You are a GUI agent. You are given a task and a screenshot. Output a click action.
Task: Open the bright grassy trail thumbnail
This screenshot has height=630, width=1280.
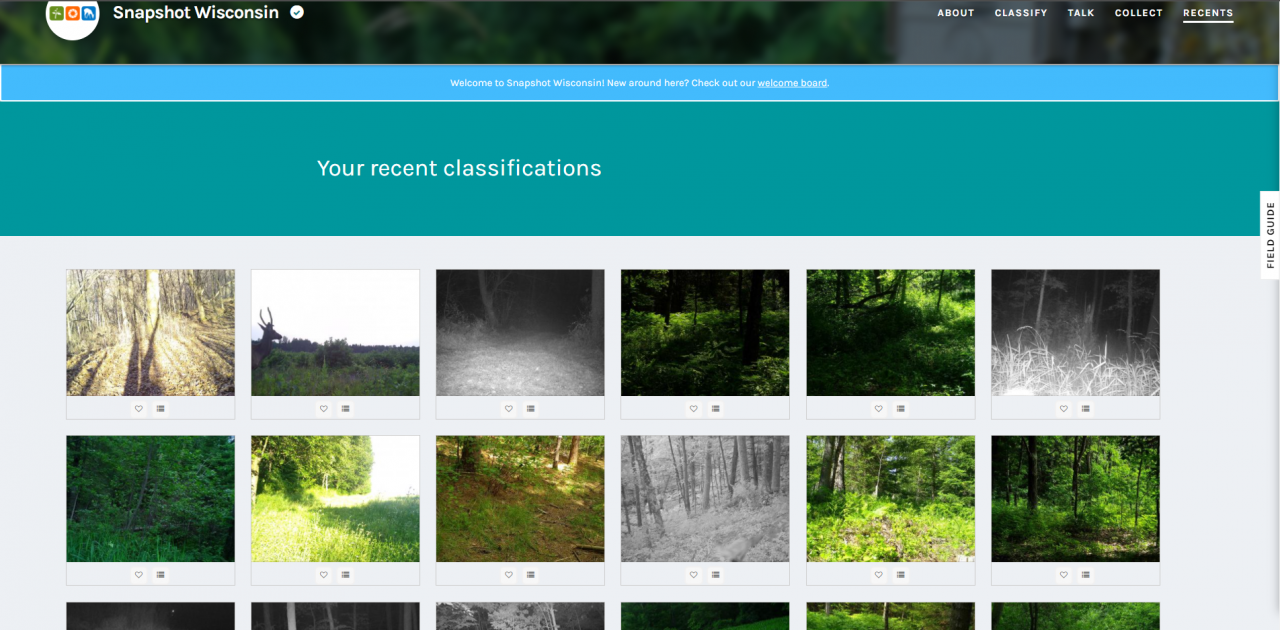tap(336, 499)
